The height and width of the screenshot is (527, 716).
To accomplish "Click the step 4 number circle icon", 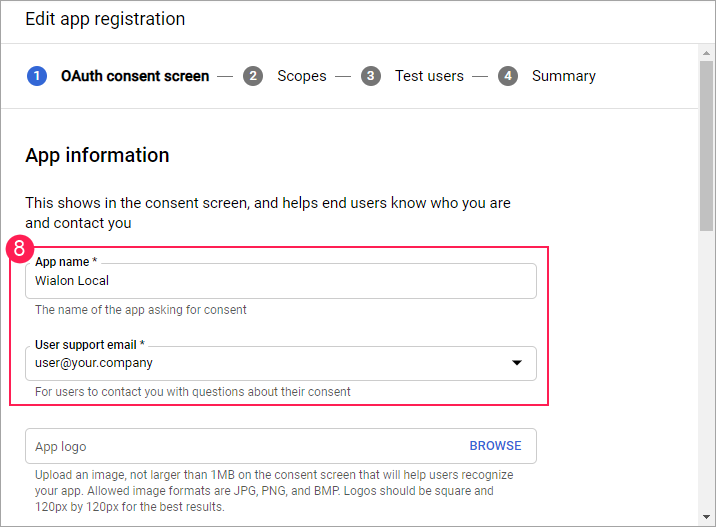I will (x=508, y=76).
